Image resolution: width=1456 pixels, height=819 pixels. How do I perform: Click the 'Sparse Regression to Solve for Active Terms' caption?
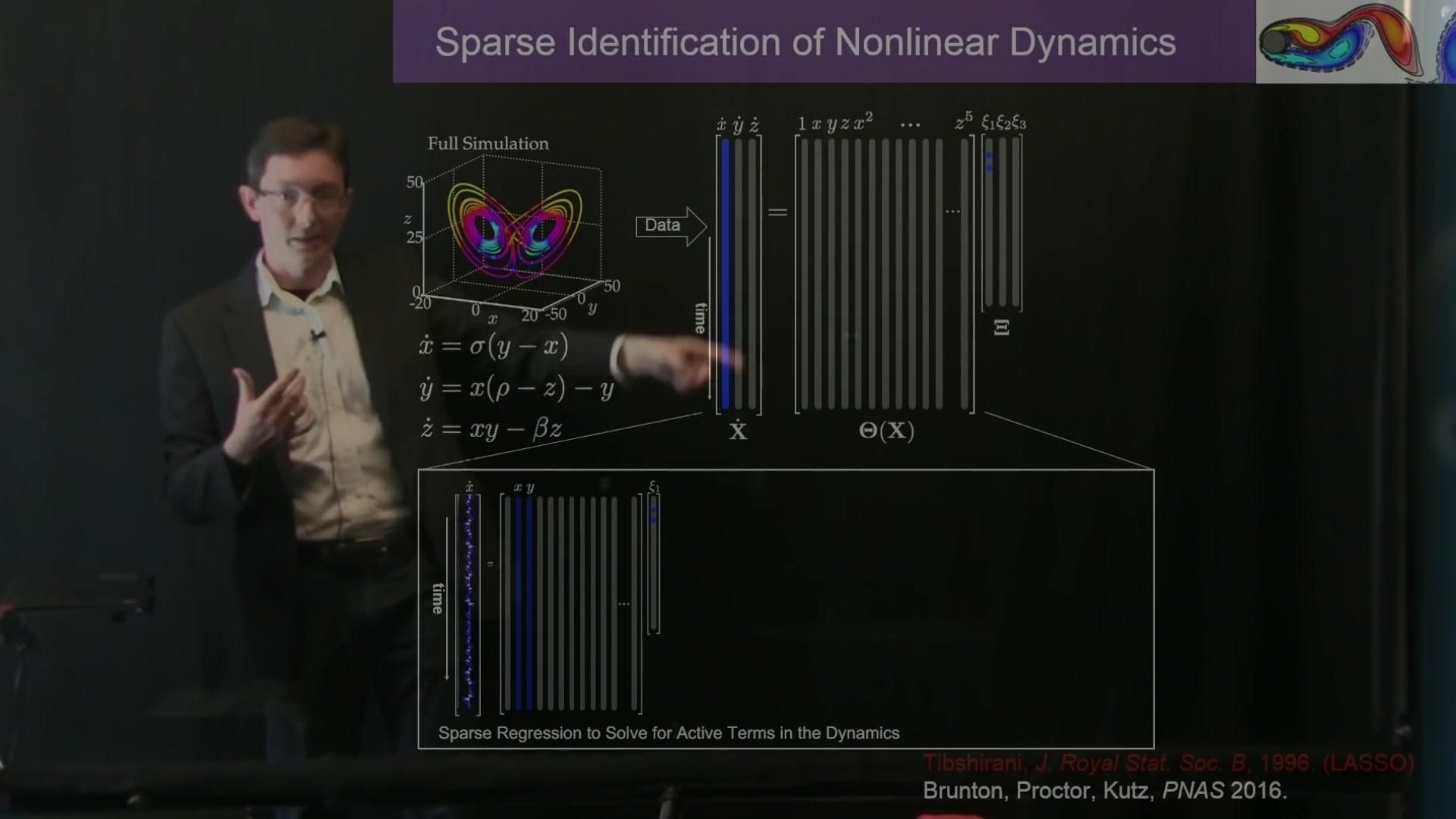(x=669, y=733)
